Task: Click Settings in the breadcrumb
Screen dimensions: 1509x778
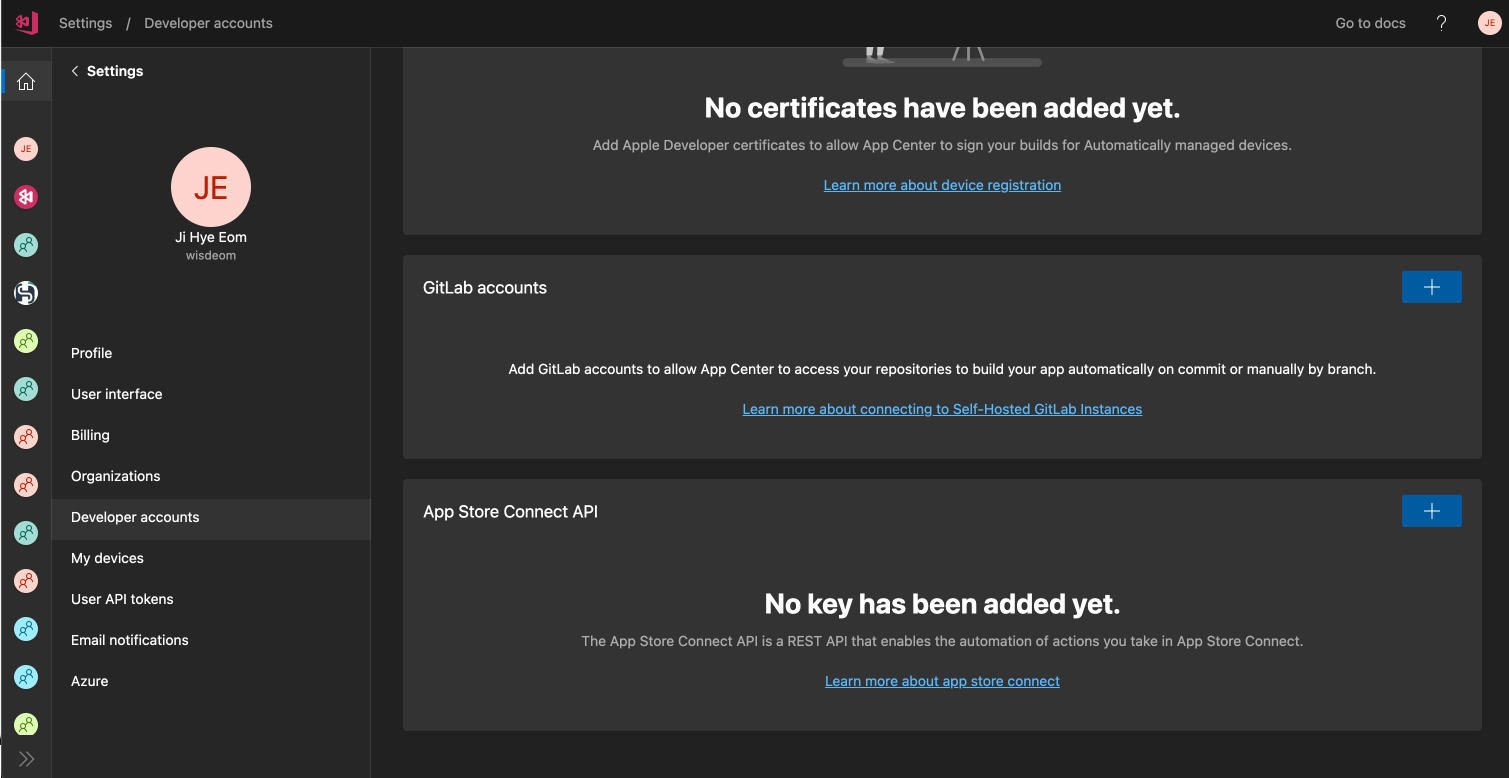Action: coord(85,23)
